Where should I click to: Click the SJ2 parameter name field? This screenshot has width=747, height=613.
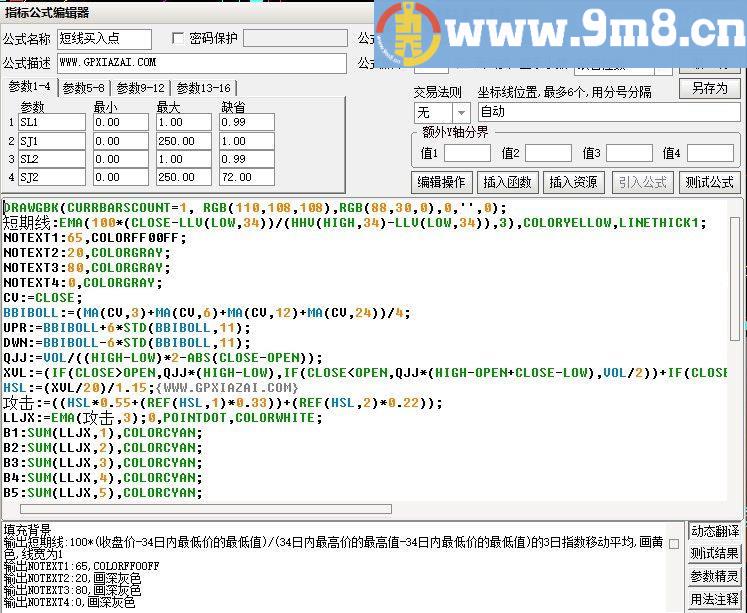click(x=52, y=177)
